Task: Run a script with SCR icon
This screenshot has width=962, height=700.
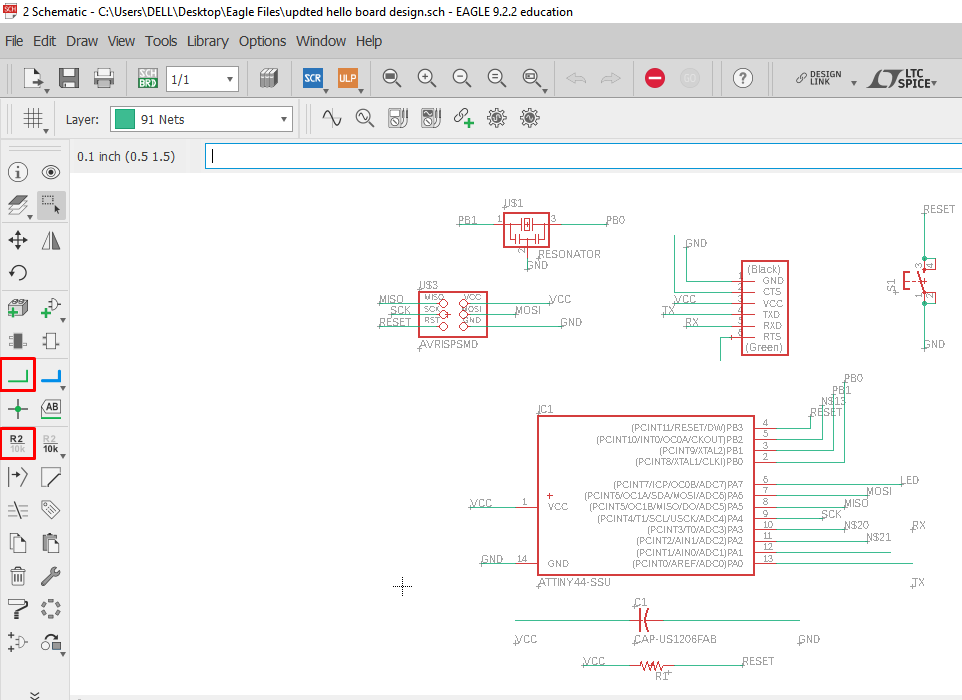Action: [313, 79]
